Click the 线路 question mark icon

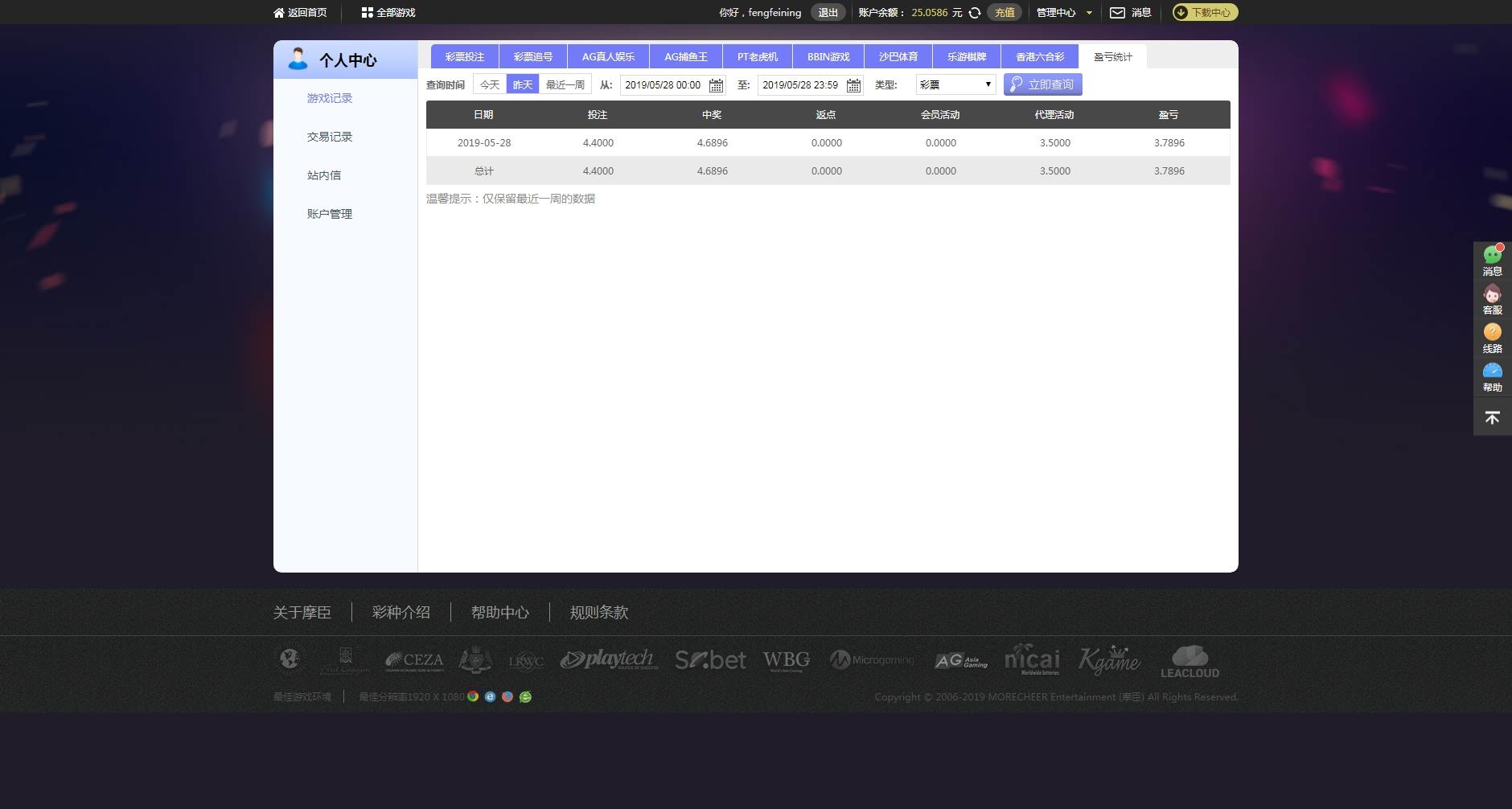pos(1493,331)
